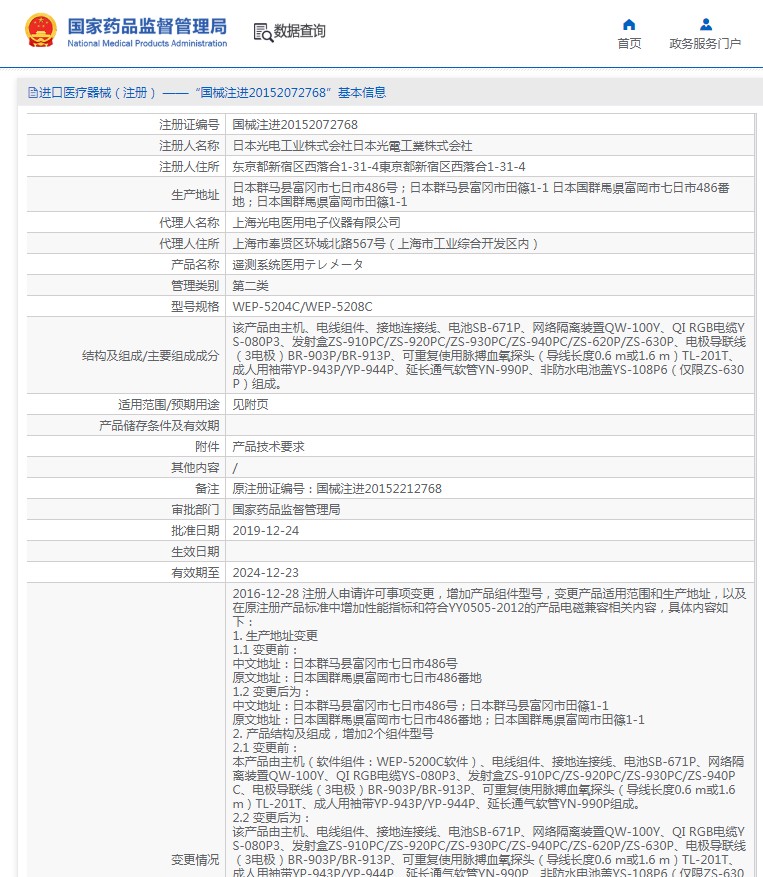This screenshot has width=763, height=877.
Task: Click the 政务服务门户 user icon
Action: tap(705, 25)
